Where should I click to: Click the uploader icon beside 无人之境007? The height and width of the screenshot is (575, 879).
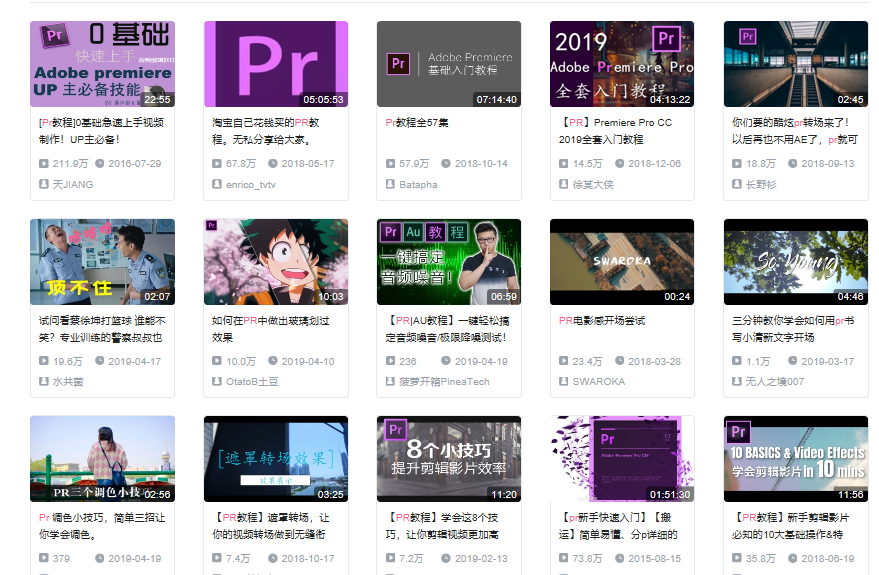pyautogui.click(x=737, y=381)
